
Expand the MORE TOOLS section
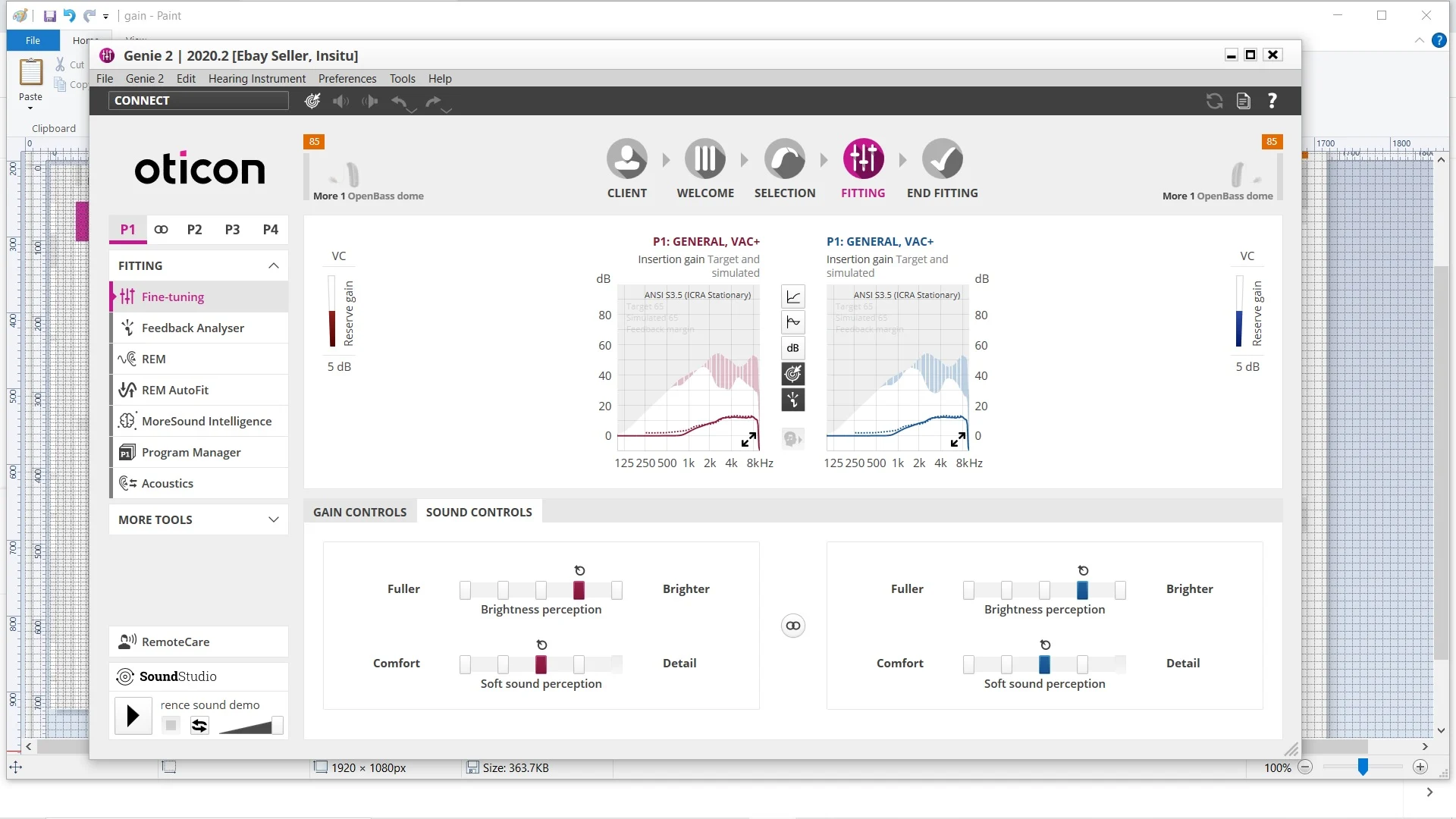pyautogui.click(x=274, y=519)
